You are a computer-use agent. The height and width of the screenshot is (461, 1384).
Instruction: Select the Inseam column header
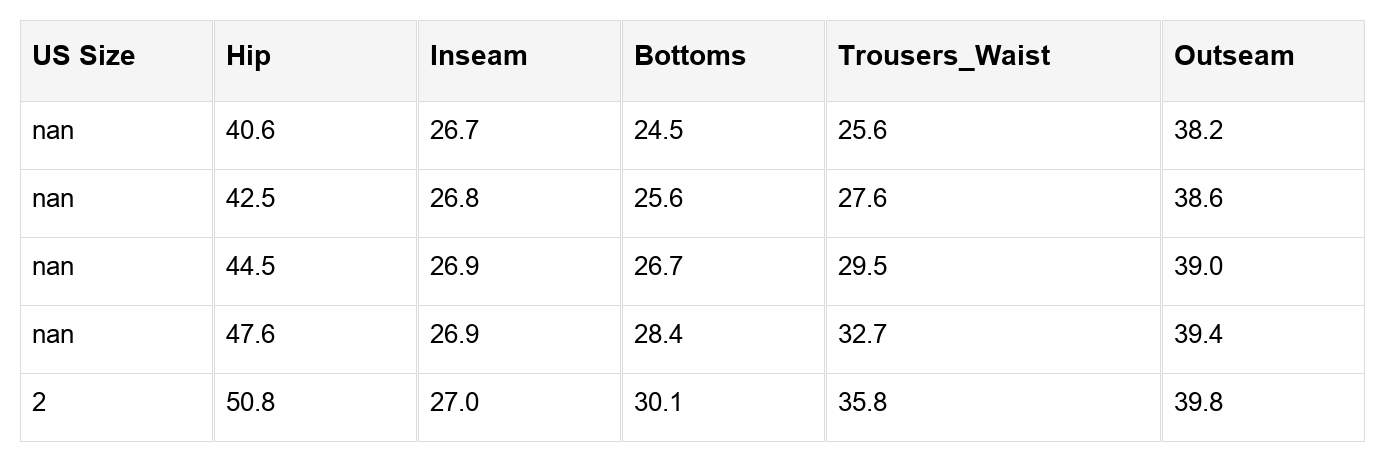[x=478, y=56]
